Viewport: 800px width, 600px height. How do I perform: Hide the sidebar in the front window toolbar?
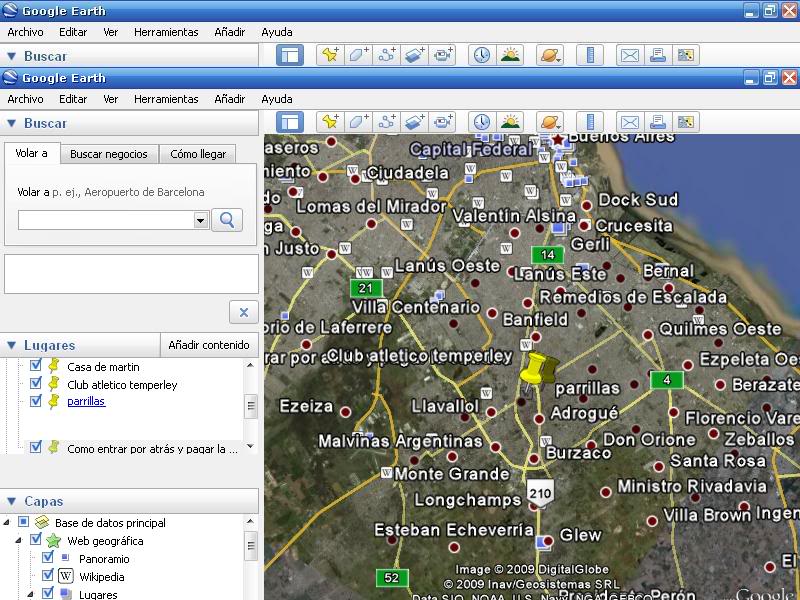coord(290,122)
